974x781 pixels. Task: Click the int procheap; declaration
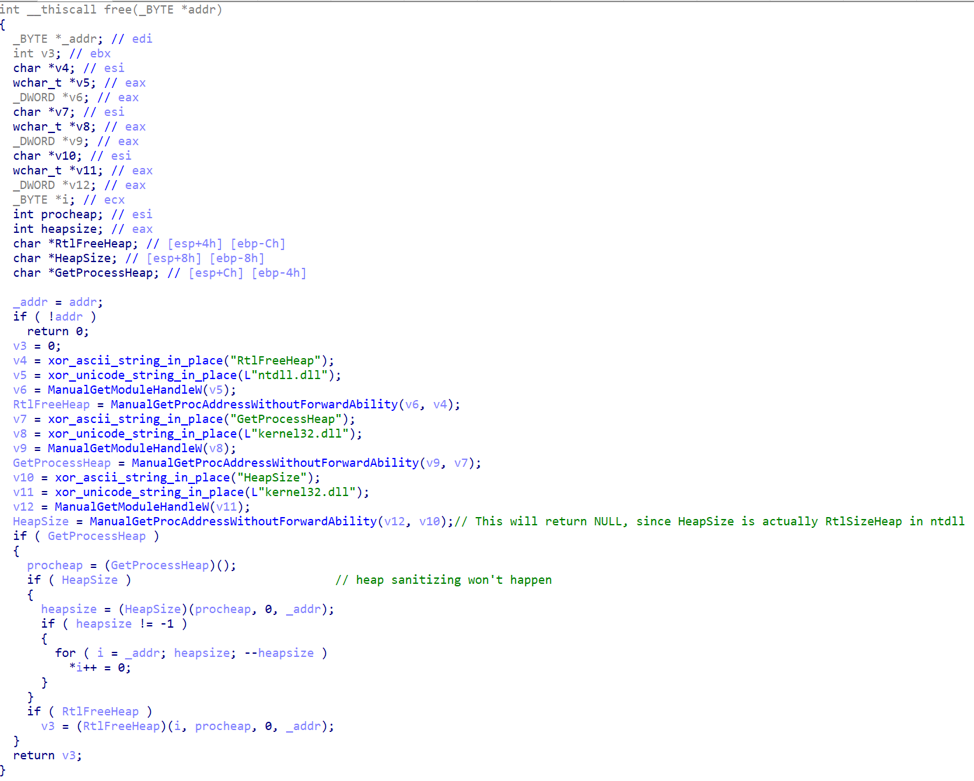58,214
